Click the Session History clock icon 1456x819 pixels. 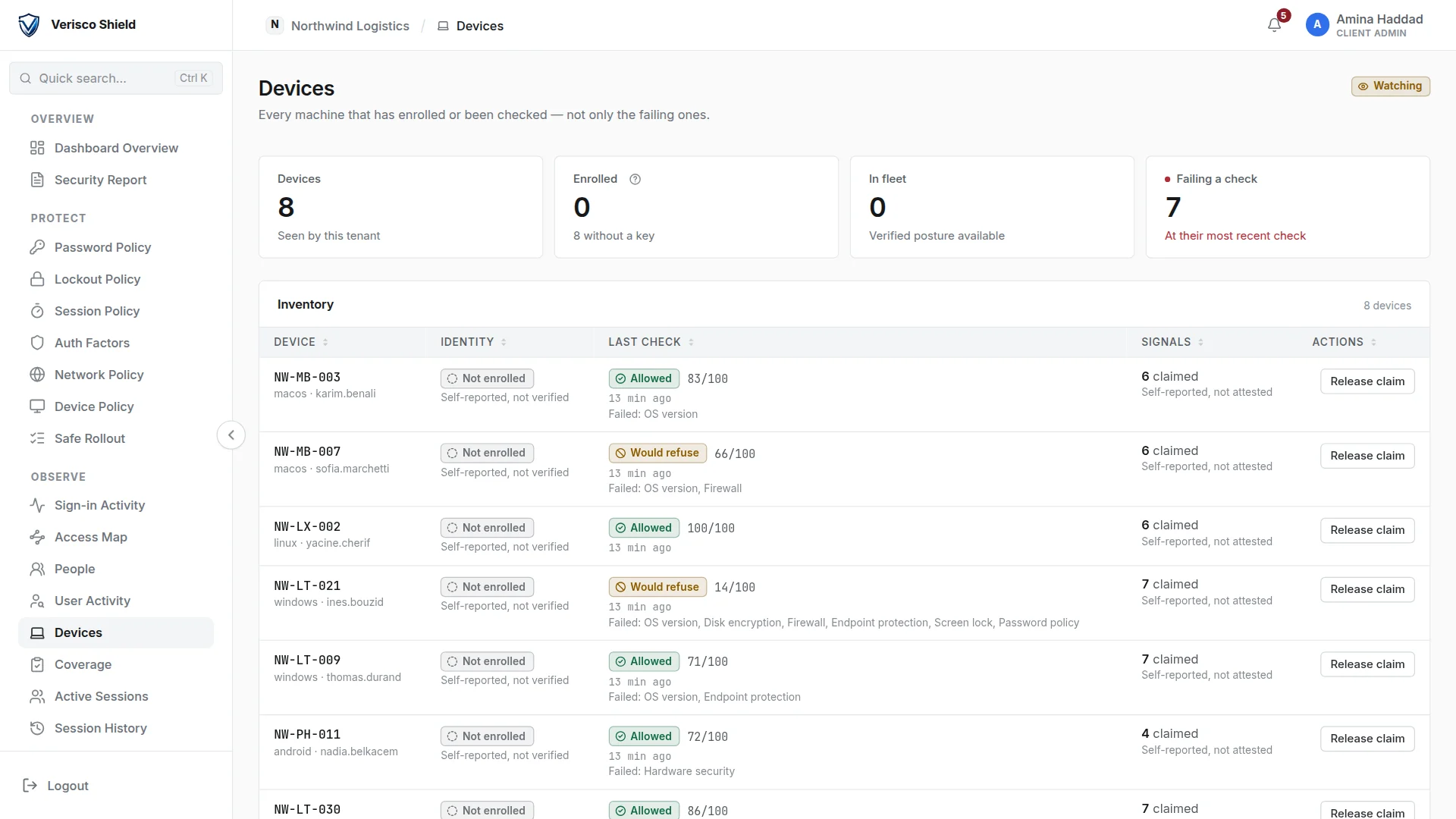[x=37, y=728]
